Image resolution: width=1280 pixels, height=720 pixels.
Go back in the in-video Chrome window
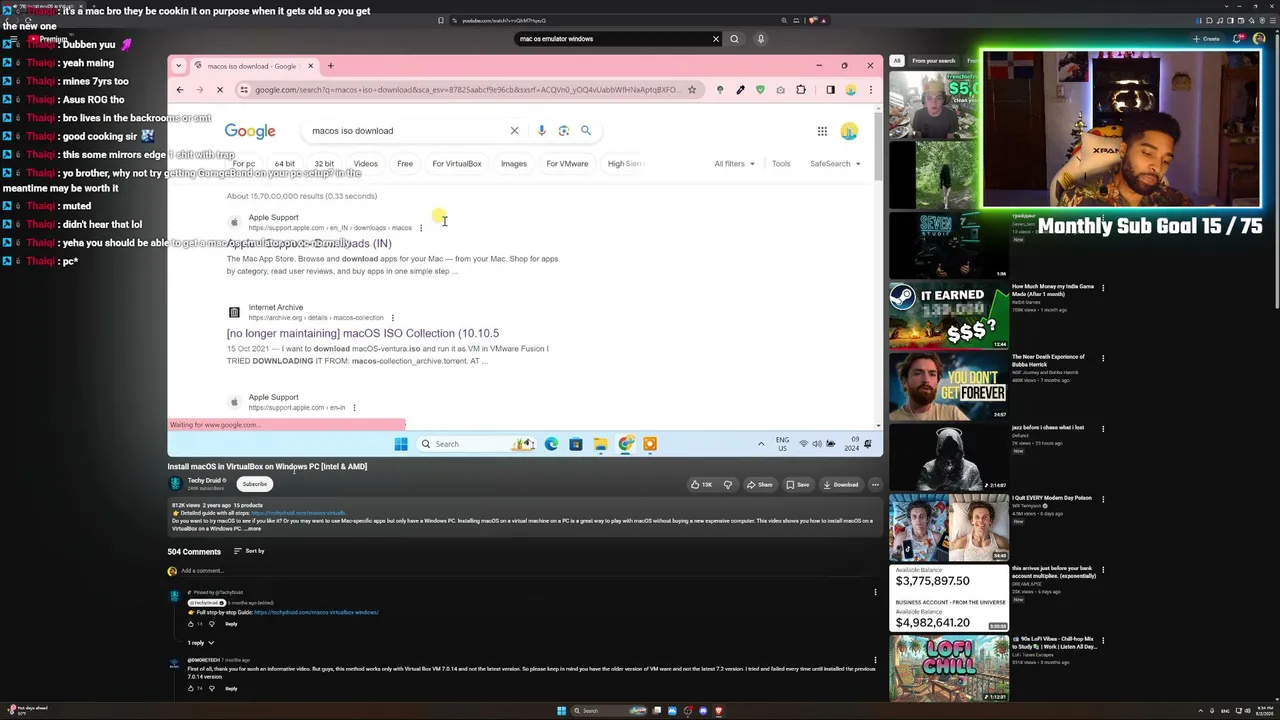pos(180,90)
